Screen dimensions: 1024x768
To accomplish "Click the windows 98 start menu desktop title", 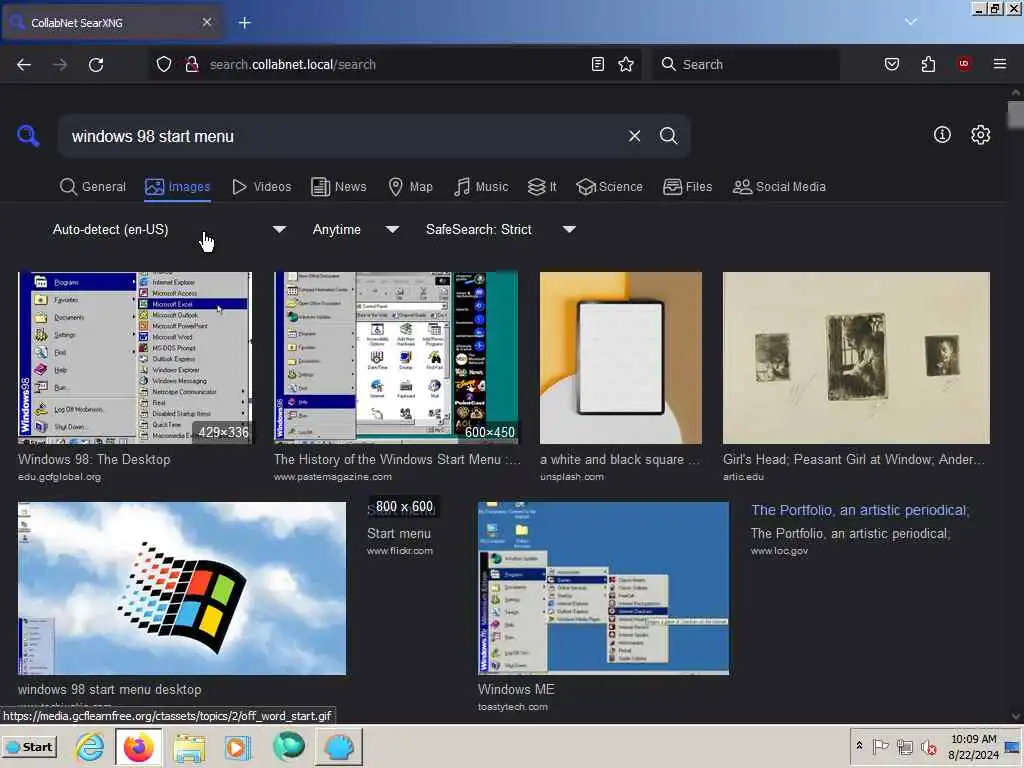I will 110,689.
